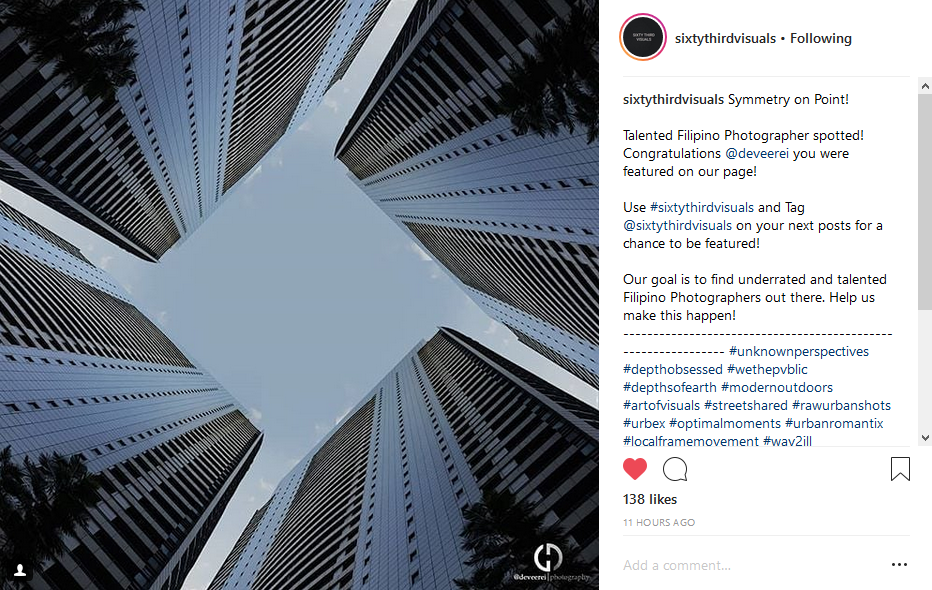Viewport: 932px width, 590px height.
Task: Open the #sixtythirdvisuals hashtag link
Action: point(701,207)
